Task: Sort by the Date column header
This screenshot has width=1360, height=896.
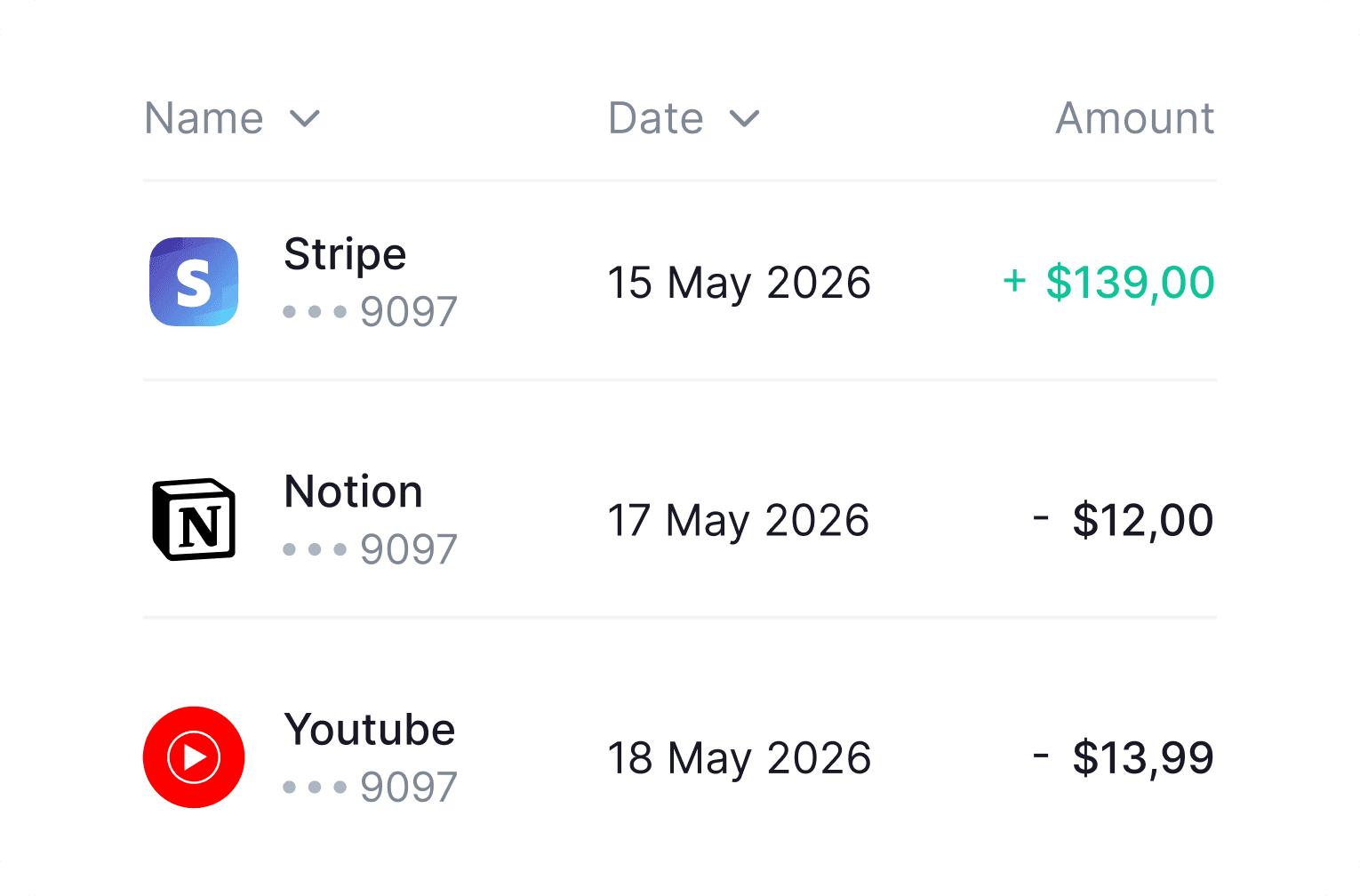Action: tap(656, 118)
